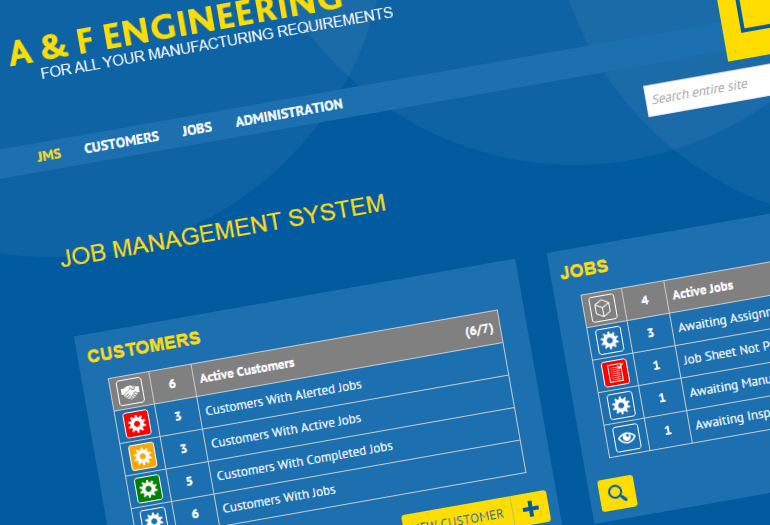Open Customers With Alerted Jobs link

[283, 398]
